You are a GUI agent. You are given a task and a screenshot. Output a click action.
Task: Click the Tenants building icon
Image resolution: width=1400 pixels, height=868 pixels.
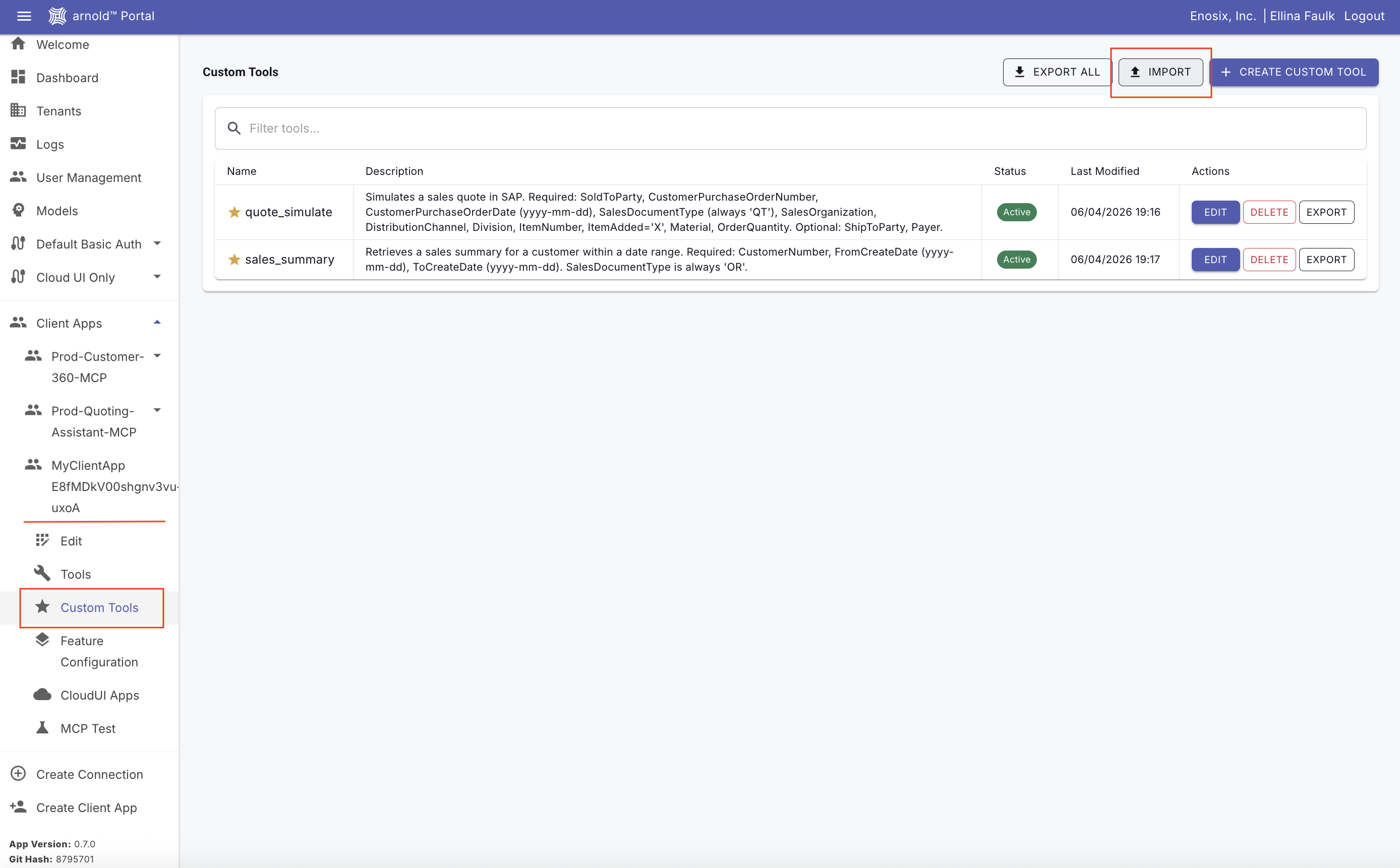point(18,110)
